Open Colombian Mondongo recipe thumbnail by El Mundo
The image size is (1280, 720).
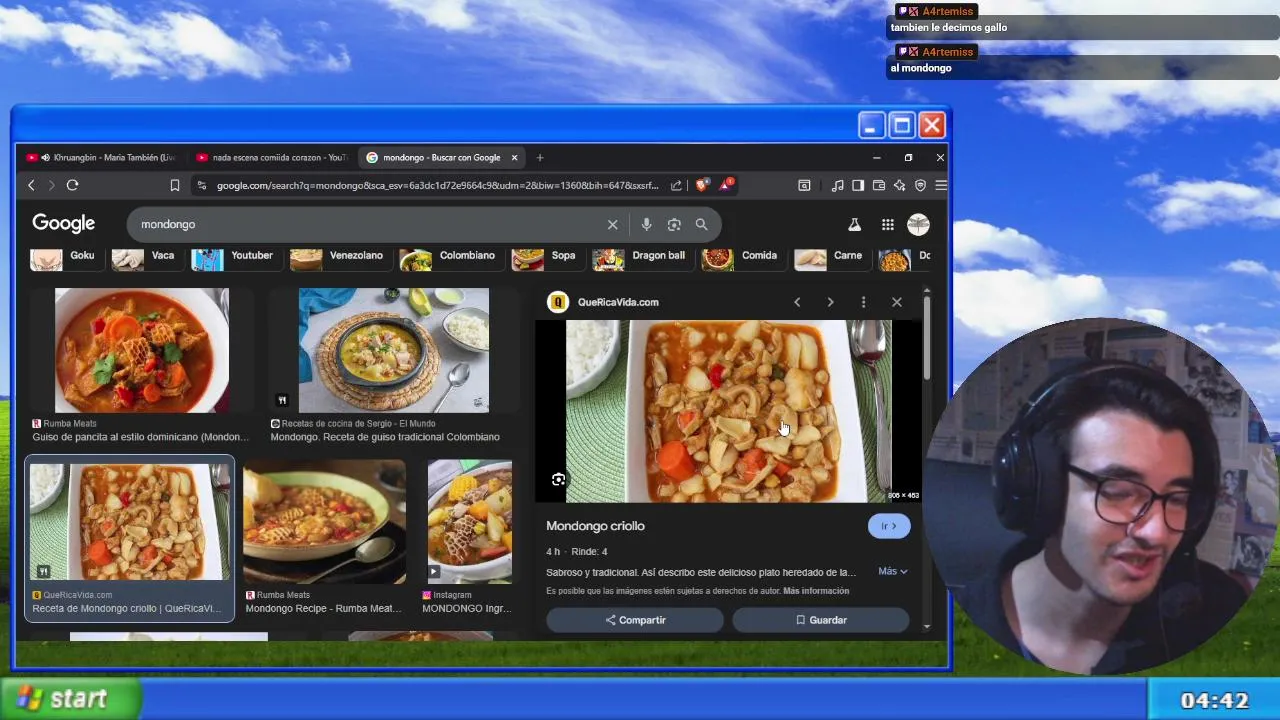394,350
